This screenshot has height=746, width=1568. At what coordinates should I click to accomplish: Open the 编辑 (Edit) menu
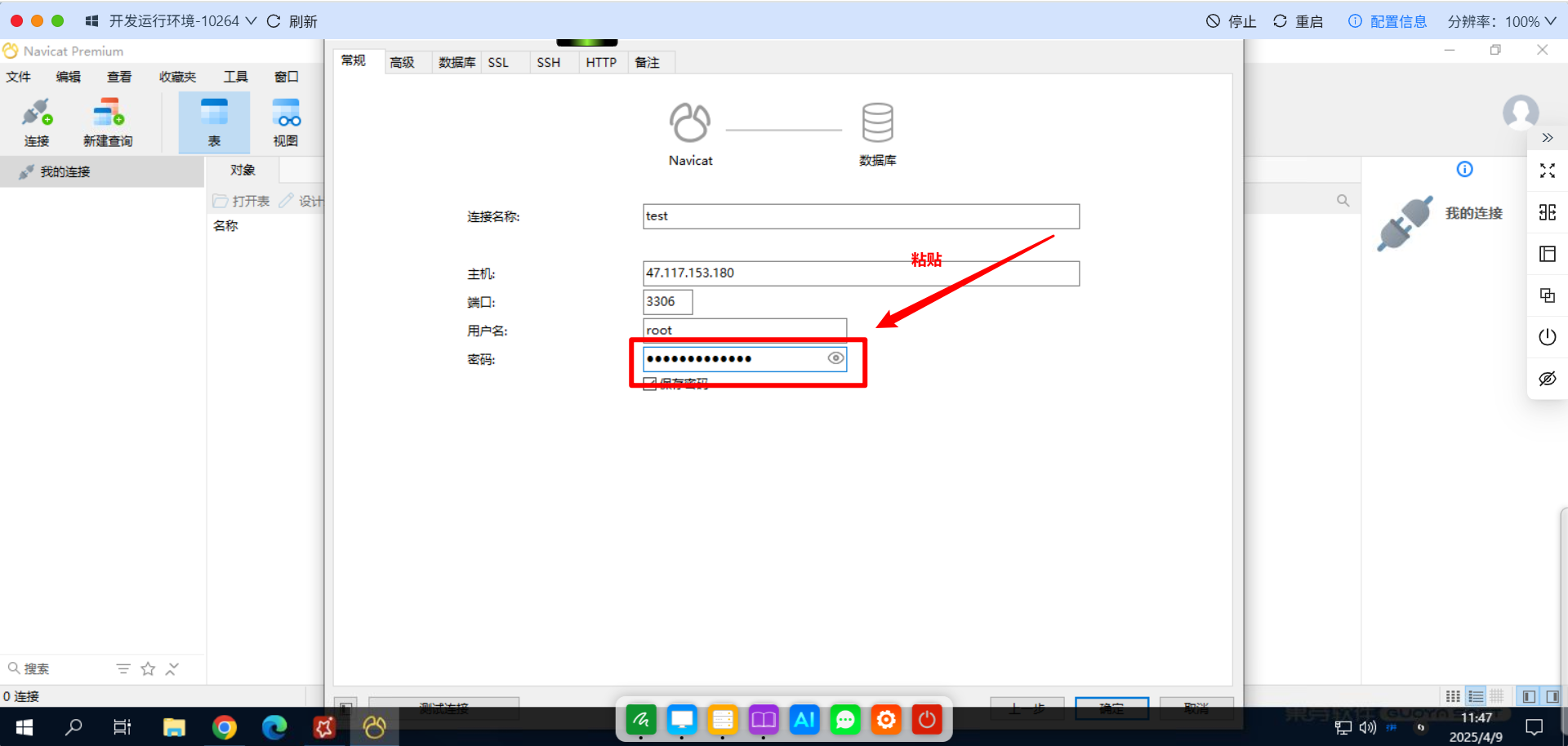(x=69, y=77)
